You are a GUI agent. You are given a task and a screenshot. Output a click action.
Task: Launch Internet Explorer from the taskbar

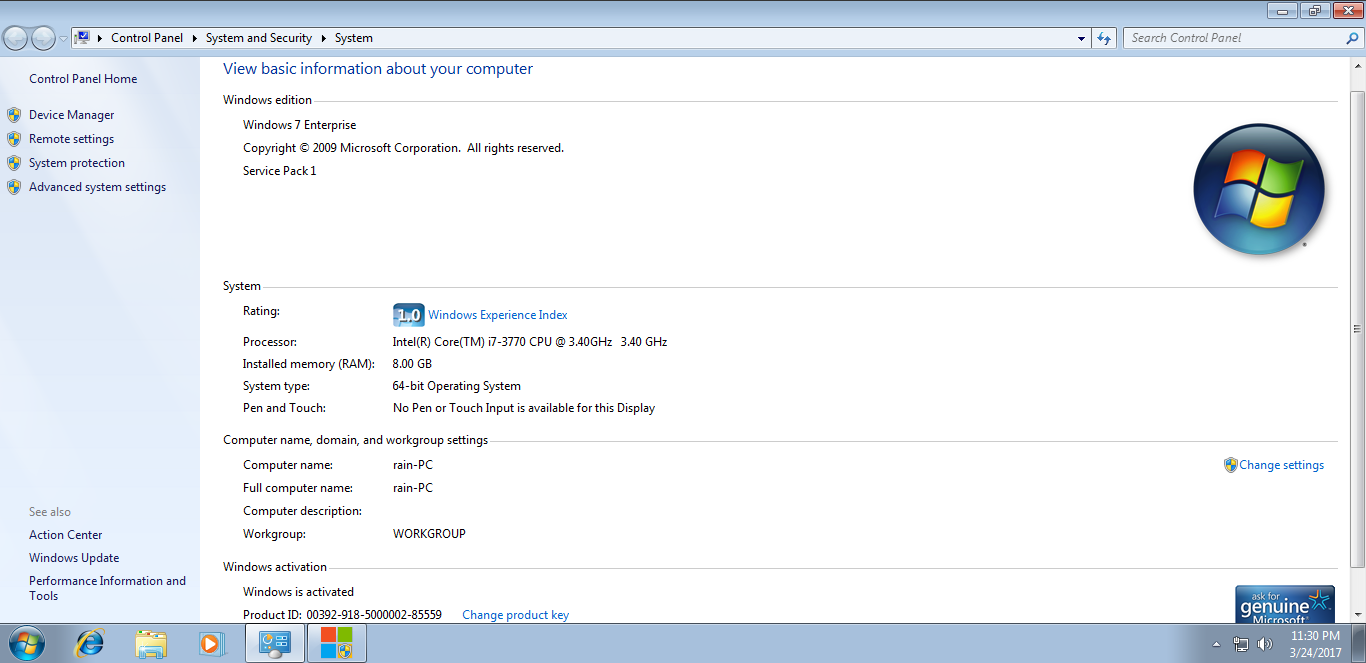(x=89, y=643)
